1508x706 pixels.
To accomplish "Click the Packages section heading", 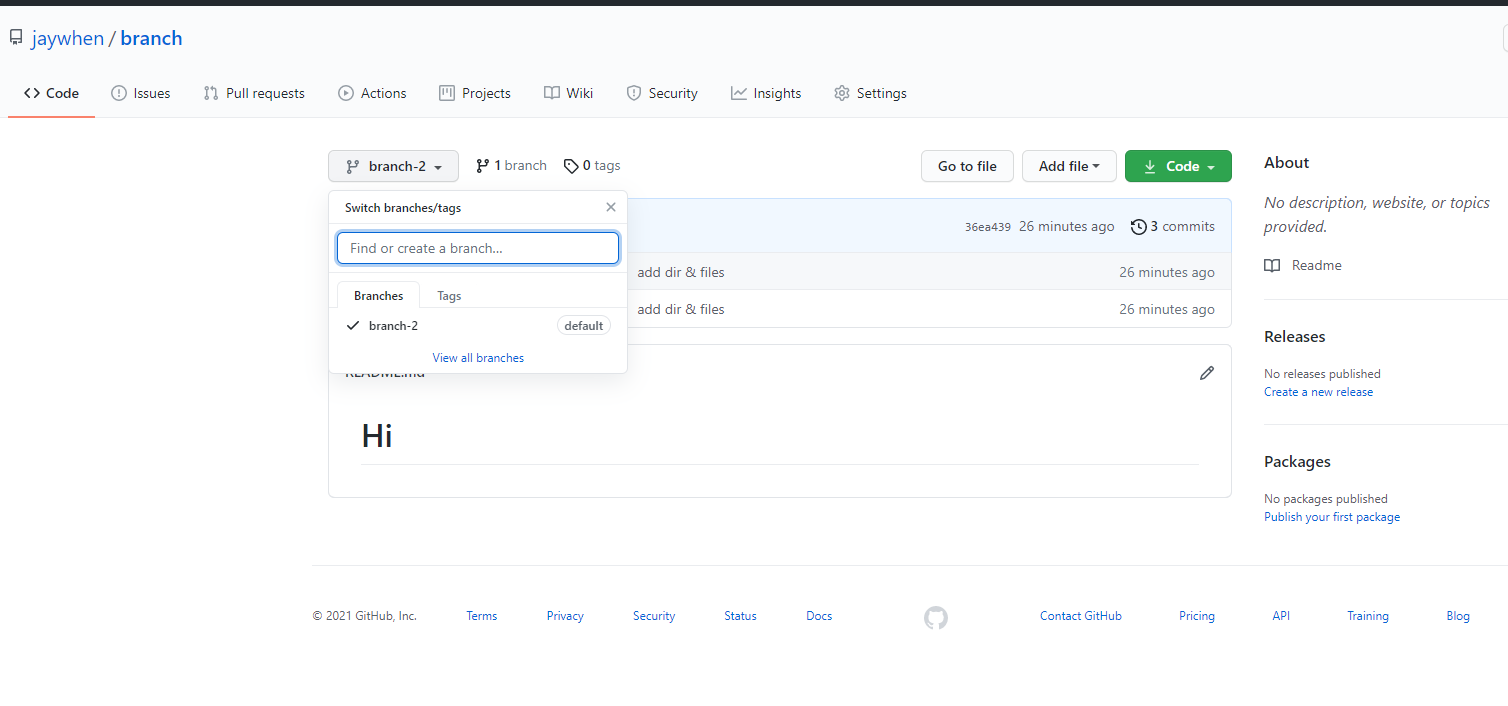I will click(x=1297, y=462).
